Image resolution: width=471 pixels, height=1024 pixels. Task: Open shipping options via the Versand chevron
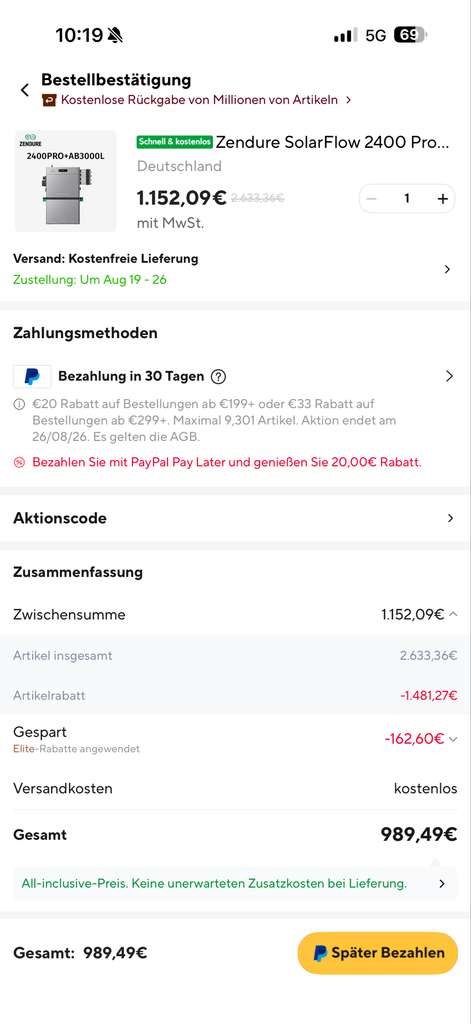click(447, 269)
